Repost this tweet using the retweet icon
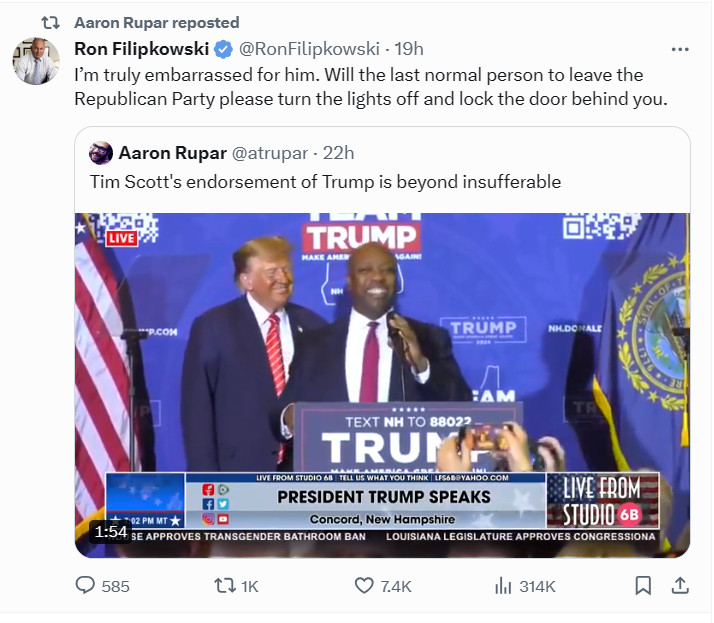The width and height of the screenshot is (714, 623). tap(224, 586)
